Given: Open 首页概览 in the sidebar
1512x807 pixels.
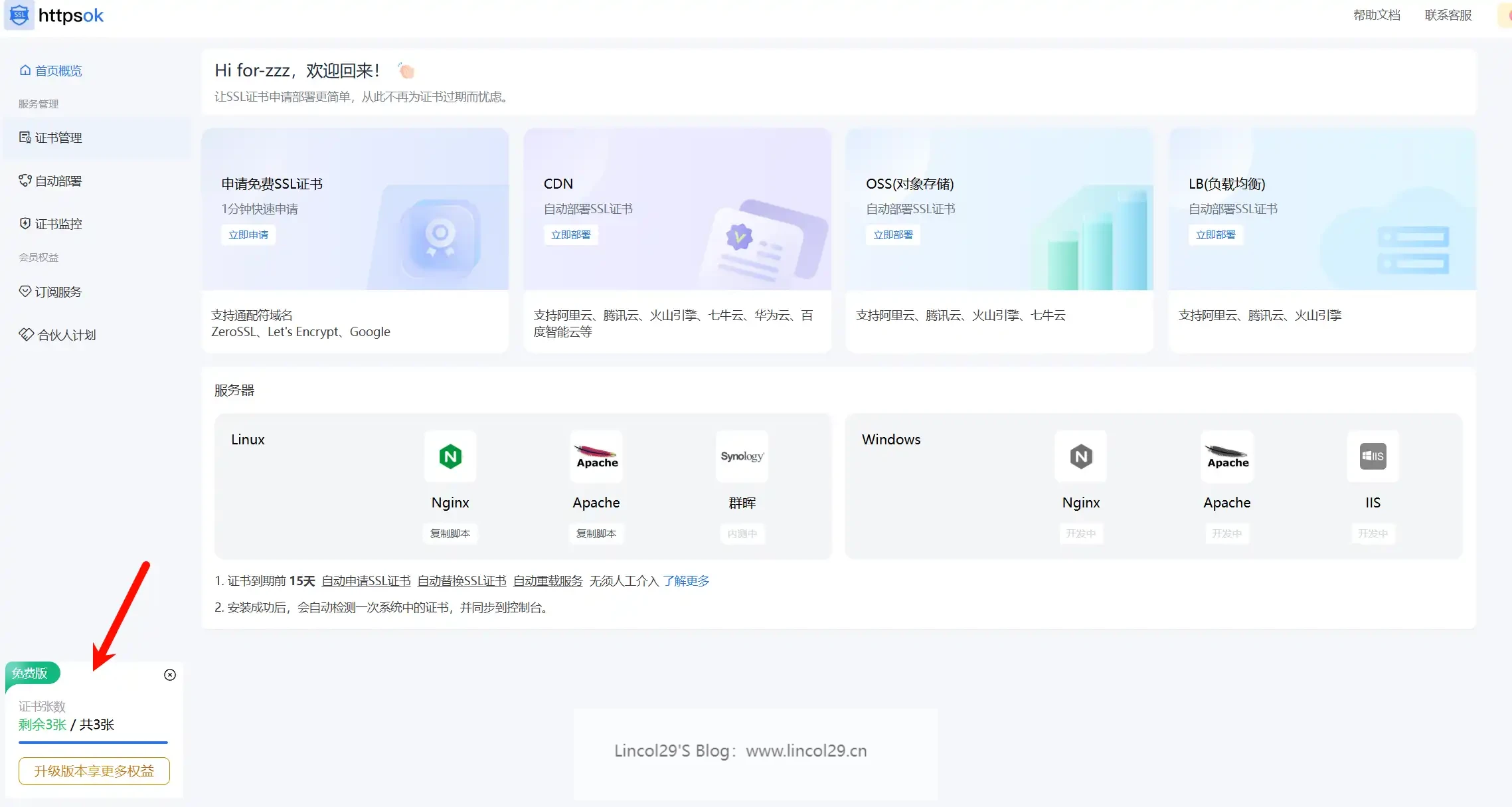Looking at the screenshot, I should coord(51,70).
